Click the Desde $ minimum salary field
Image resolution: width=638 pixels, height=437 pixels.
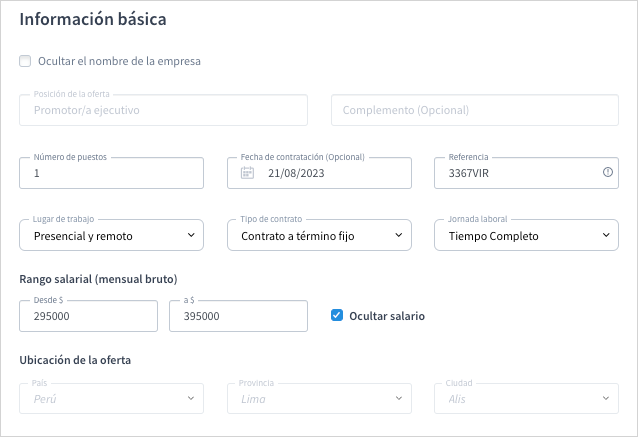pos(88,317)
